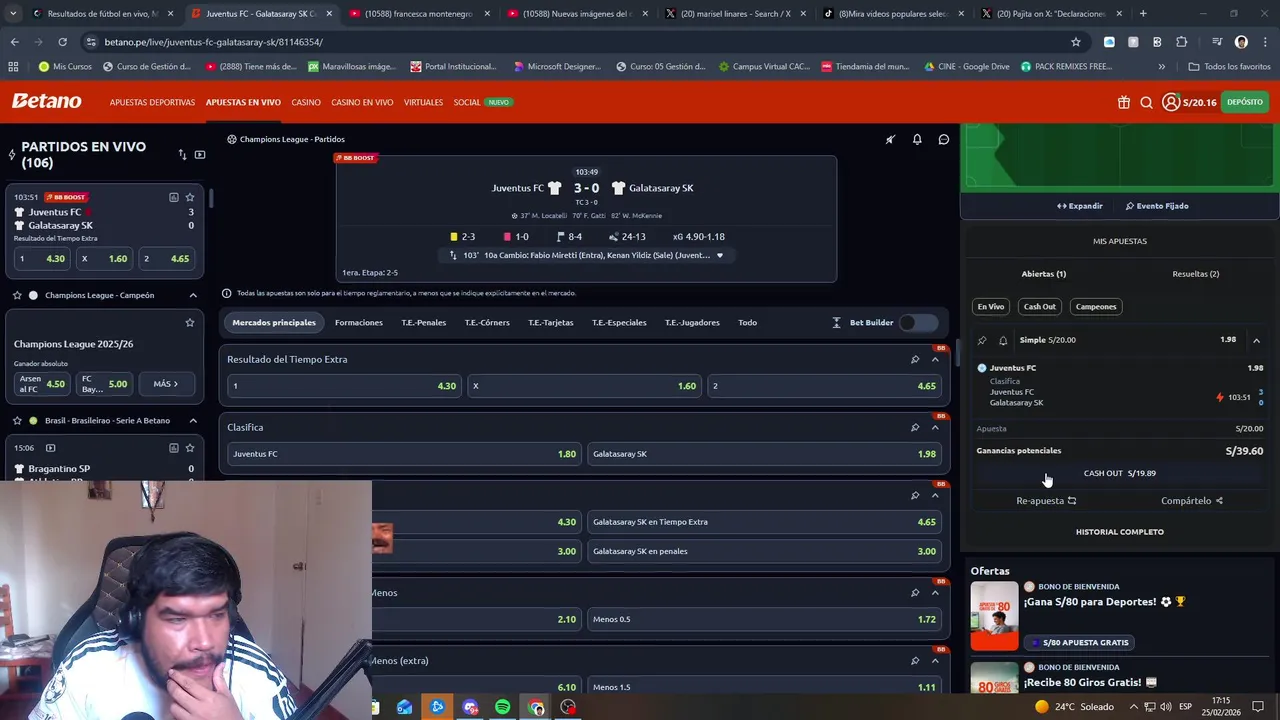Pin the Clasifica market

point(915,427)
